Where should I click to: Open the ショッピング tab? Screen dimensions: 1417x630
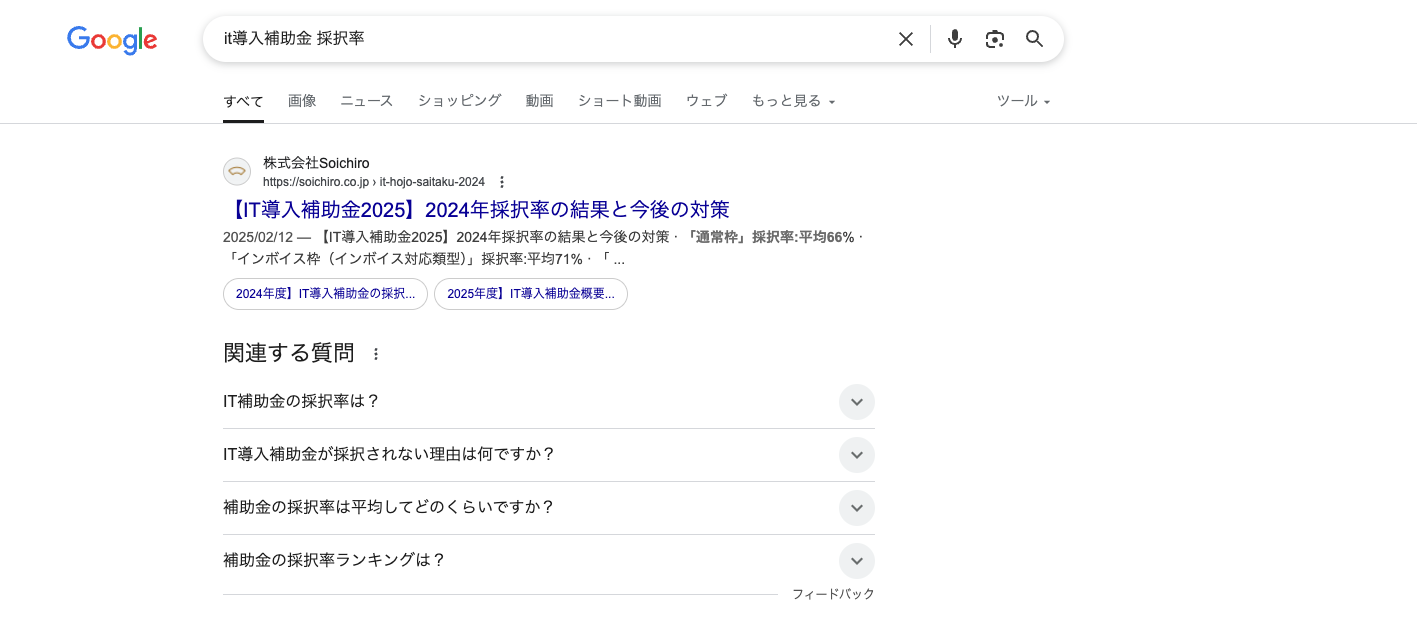[460, 101]
